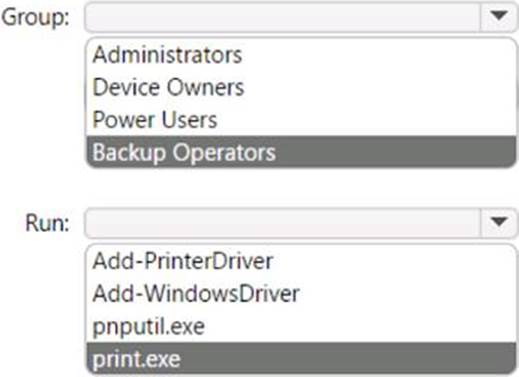Click the Group field label
The width and height of the screenshot is (519, 377).
pos(36,17)
